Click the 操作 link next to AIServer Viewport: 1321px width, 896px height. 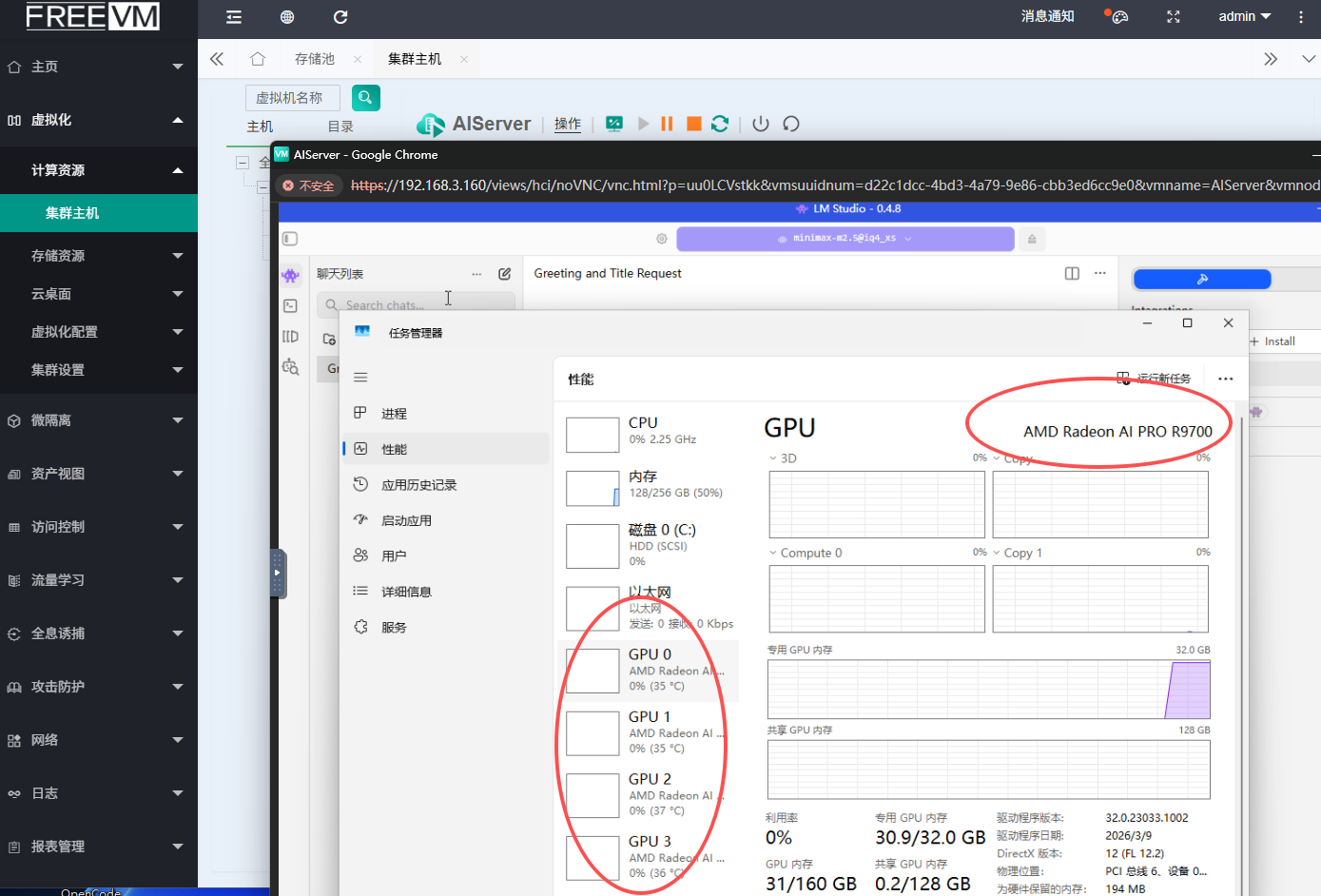pos(568,124)
